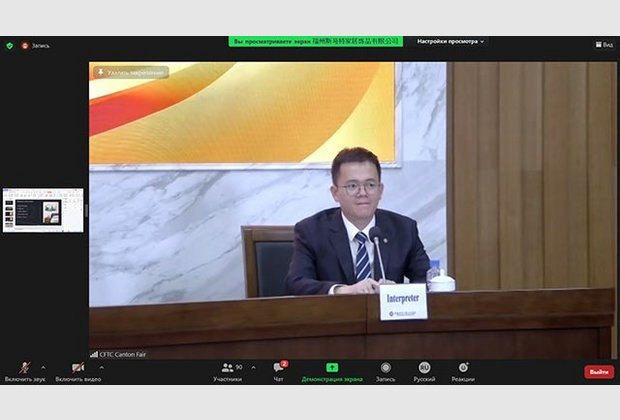Open Настройки просмотра dropdown
This screenshot has height=420, width=620.
(450, 41)
